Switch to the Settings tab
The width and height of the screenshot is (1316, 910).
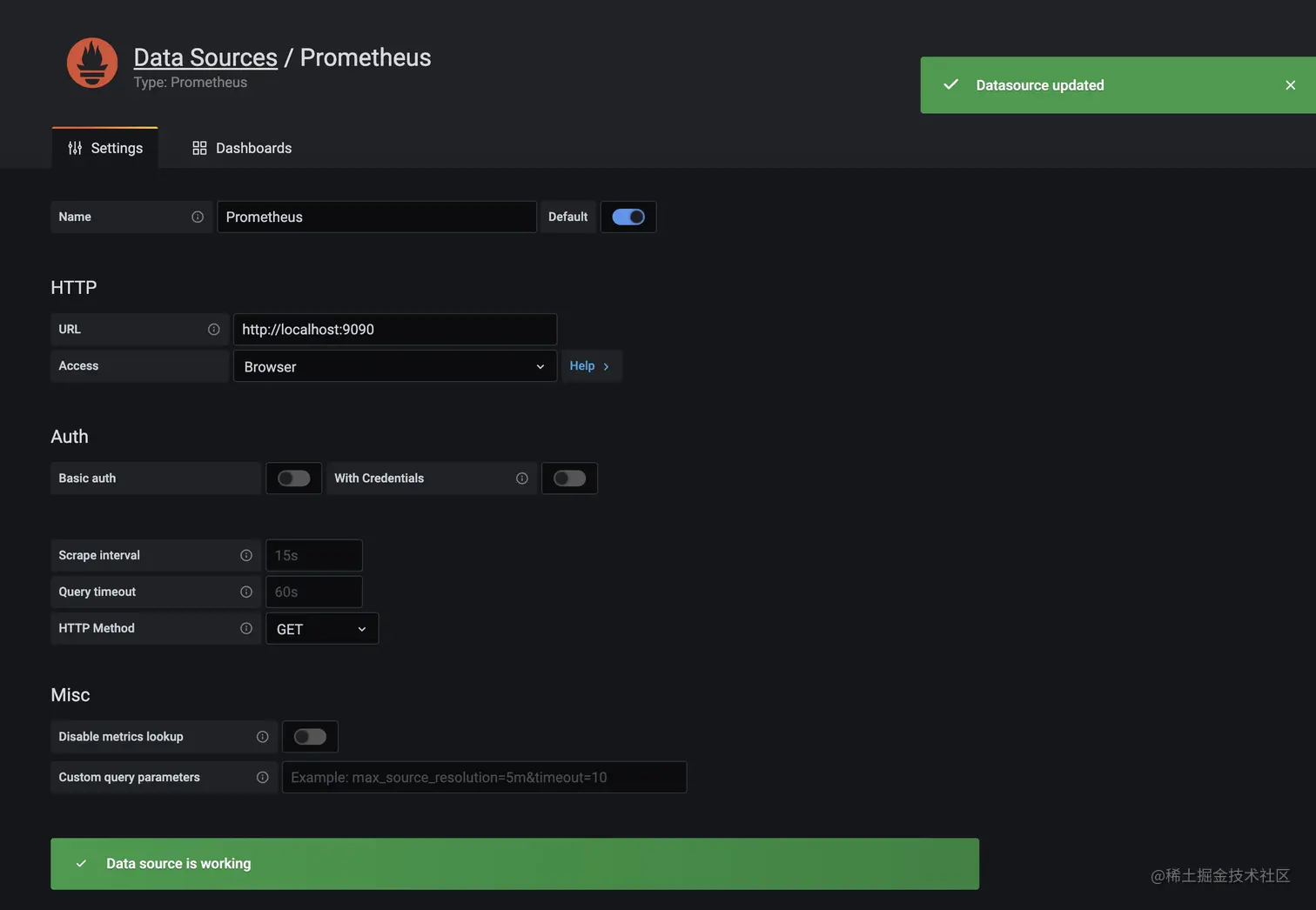click(105, 148)
